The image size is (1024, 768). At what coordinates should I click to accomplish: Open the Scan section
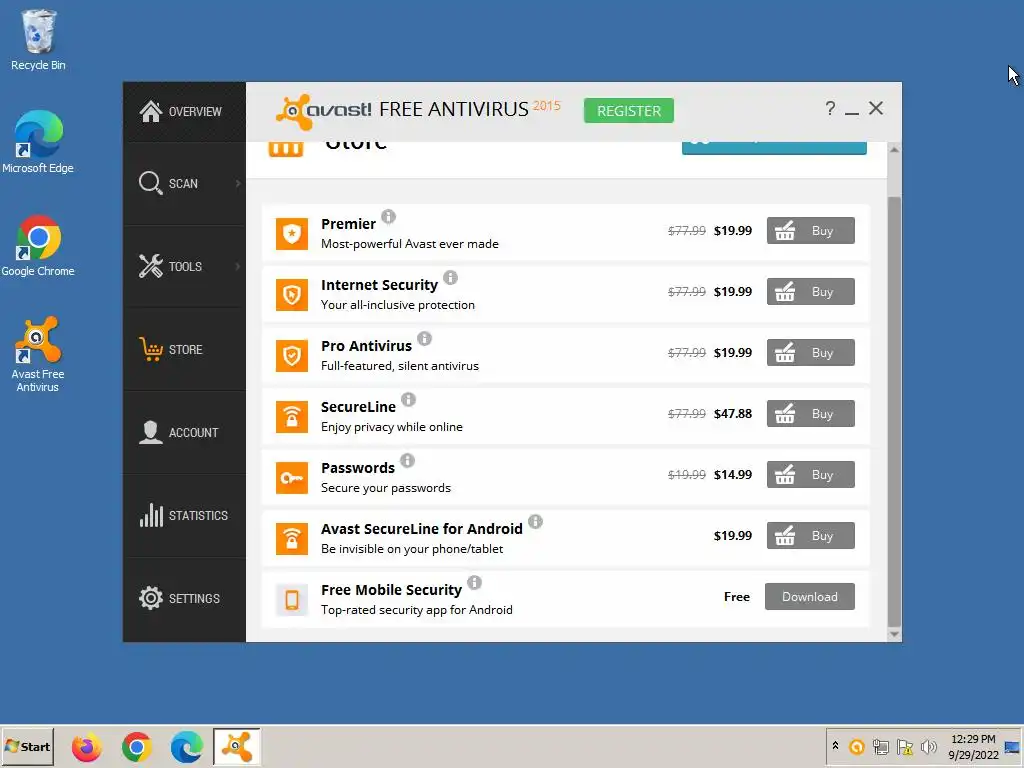pos(184,184)
